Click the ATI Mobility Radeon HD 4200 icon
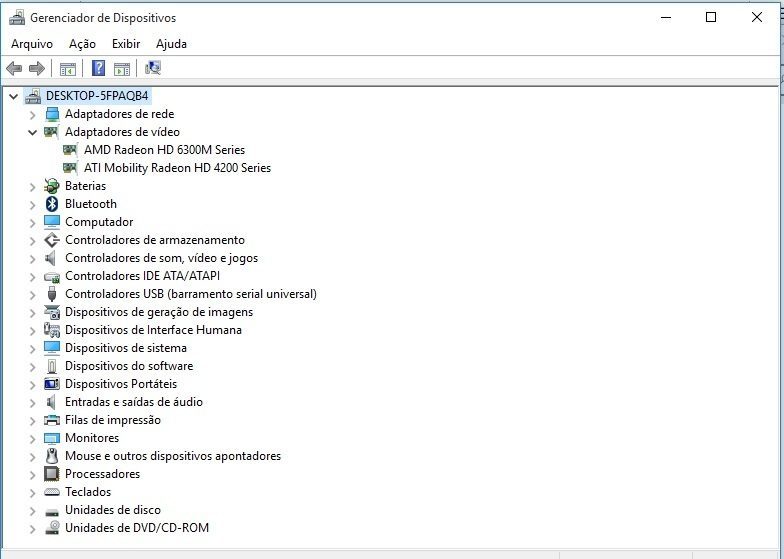The width and height of the screenshot is (784, 559). [70, 168]
